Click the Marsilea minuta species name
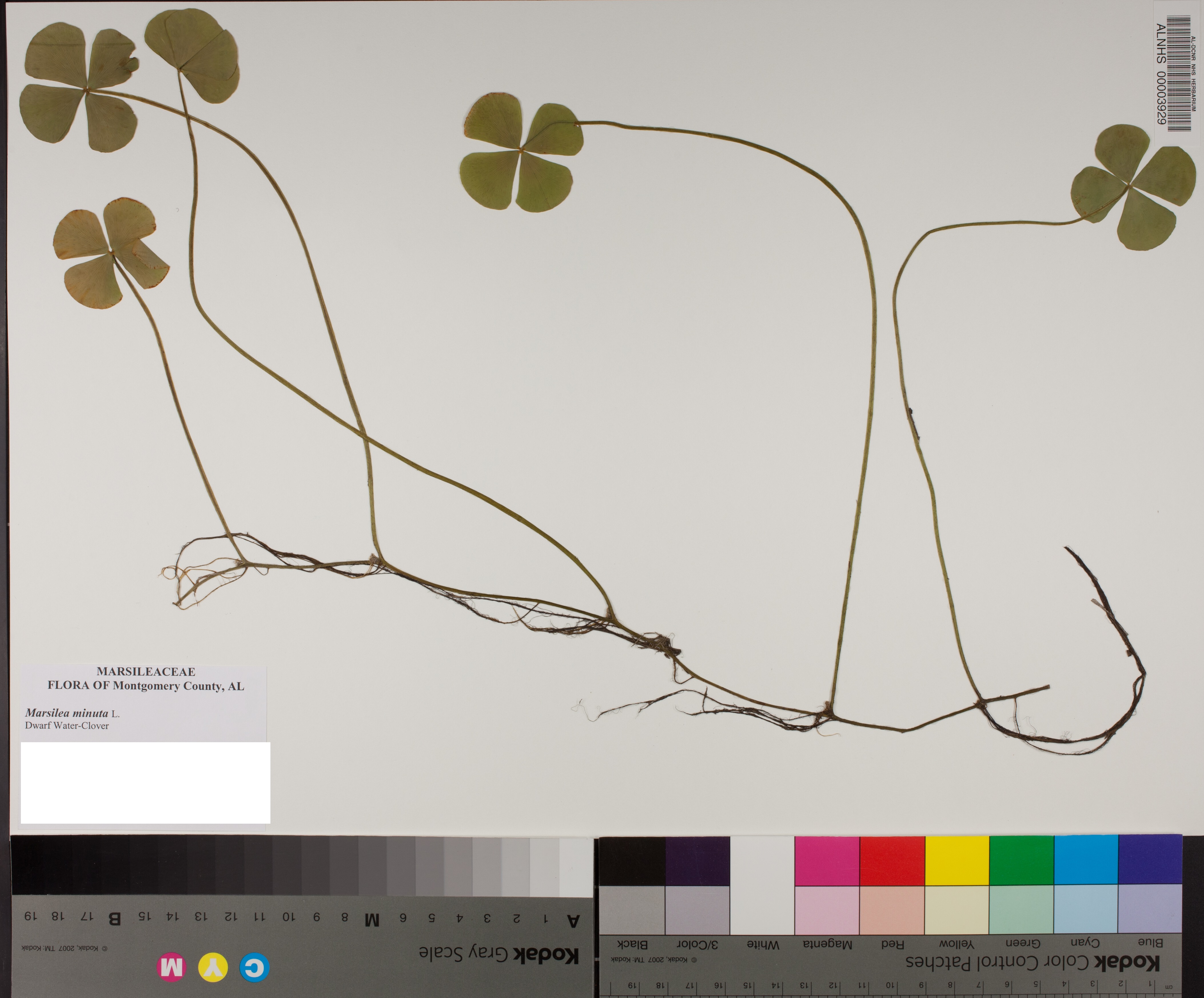1204x998 pixels. [67, 713]
